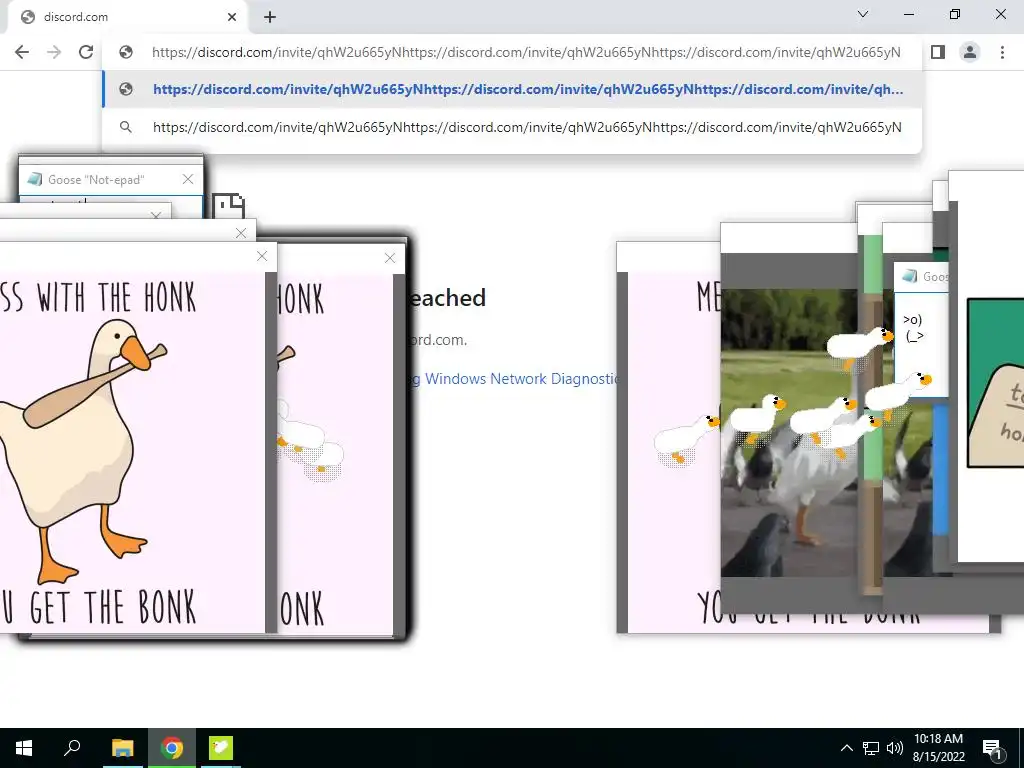
Task: Choose the highlighted bold URL suggestion
Action: [513, 89]
